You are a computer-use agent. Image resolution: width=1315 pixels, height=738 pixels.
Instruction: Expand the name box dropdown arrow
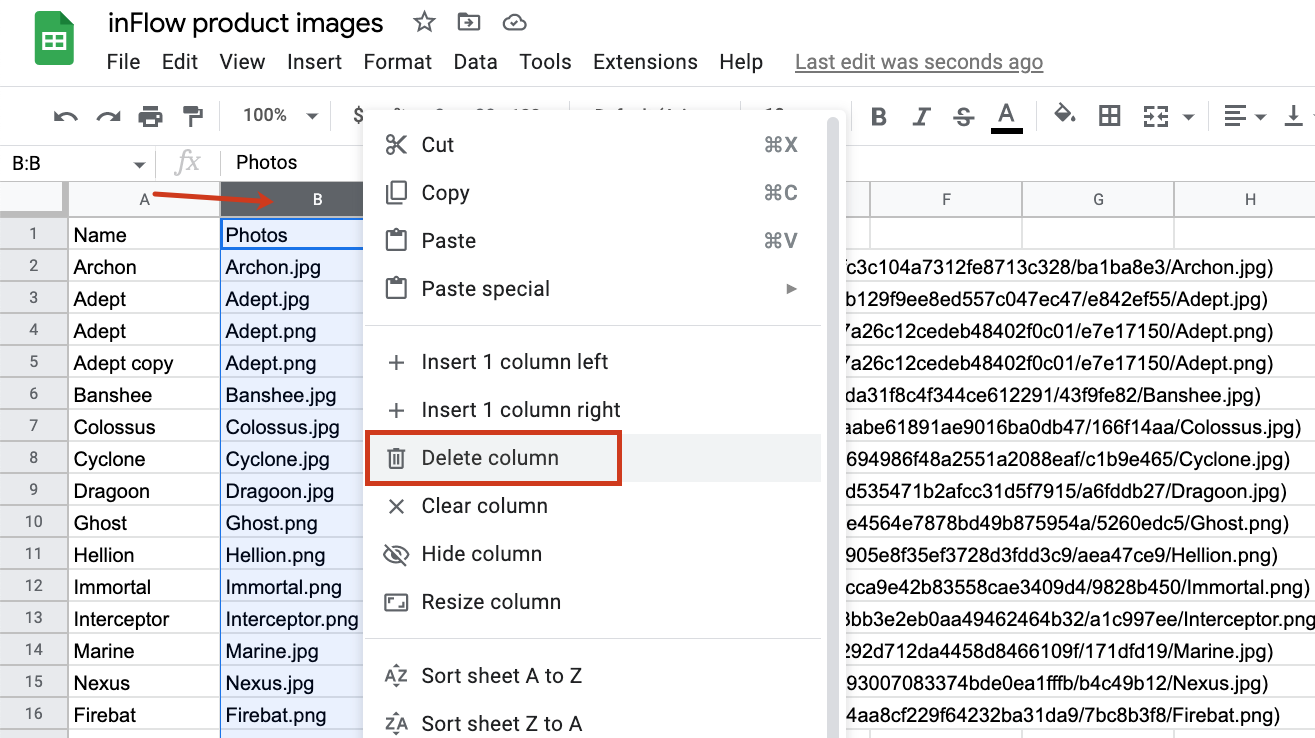(x=139, y=164)
